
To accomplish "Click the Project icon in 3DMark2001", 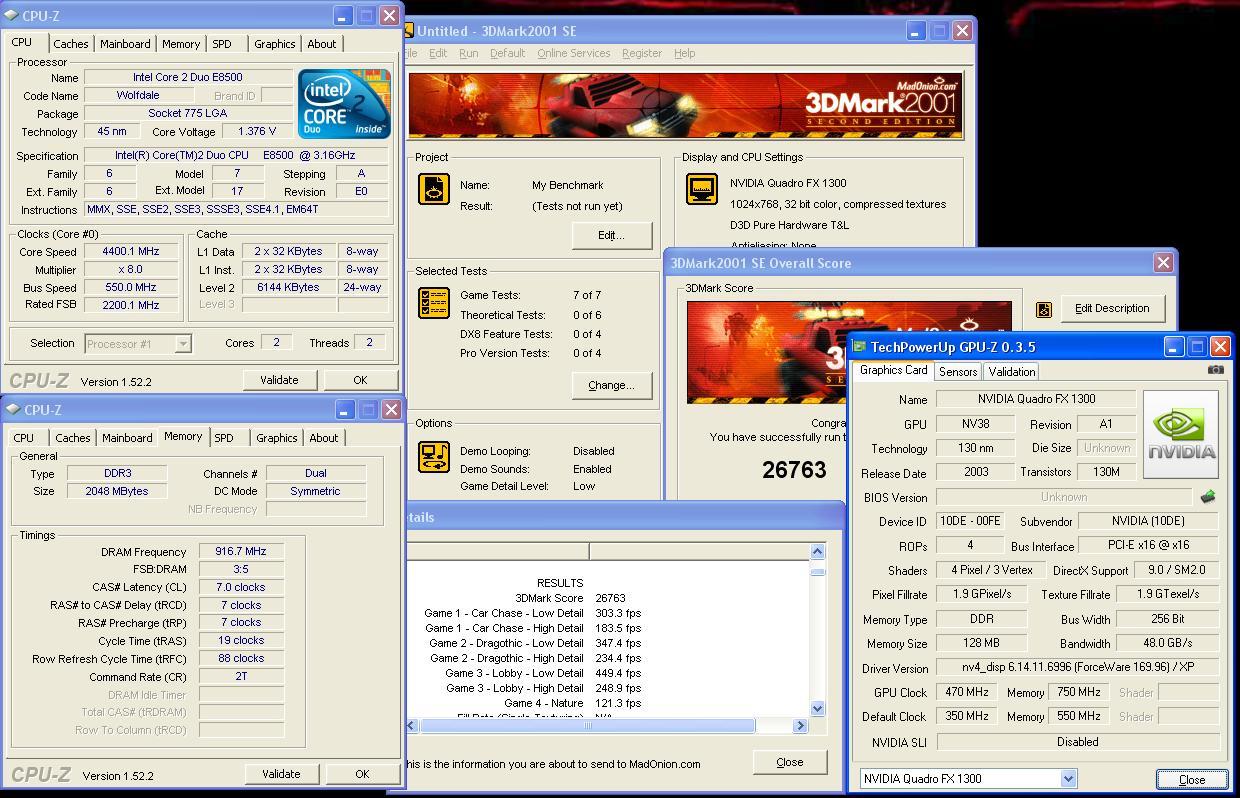I will pyautogui.click(x=434, y=188).
